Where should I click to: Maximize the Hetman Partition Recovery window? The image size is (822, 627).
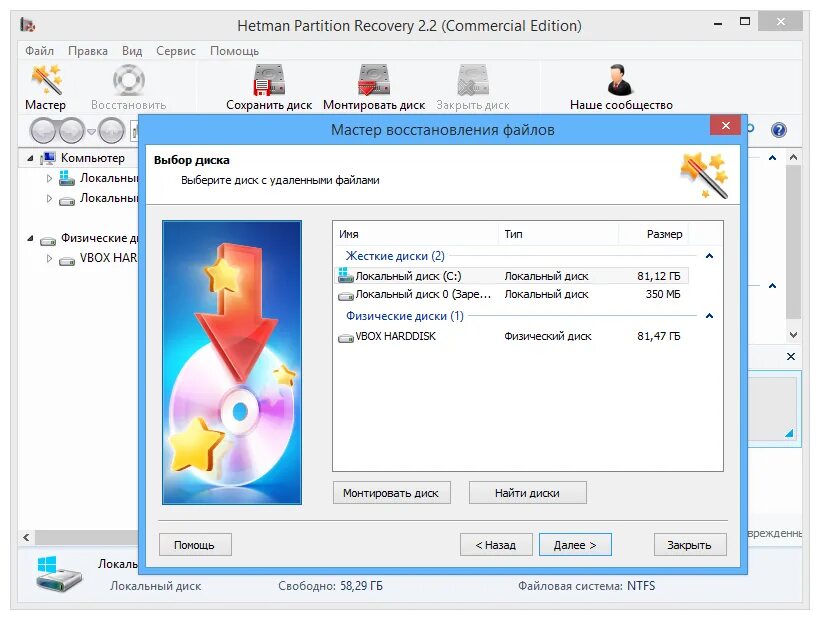744,21
